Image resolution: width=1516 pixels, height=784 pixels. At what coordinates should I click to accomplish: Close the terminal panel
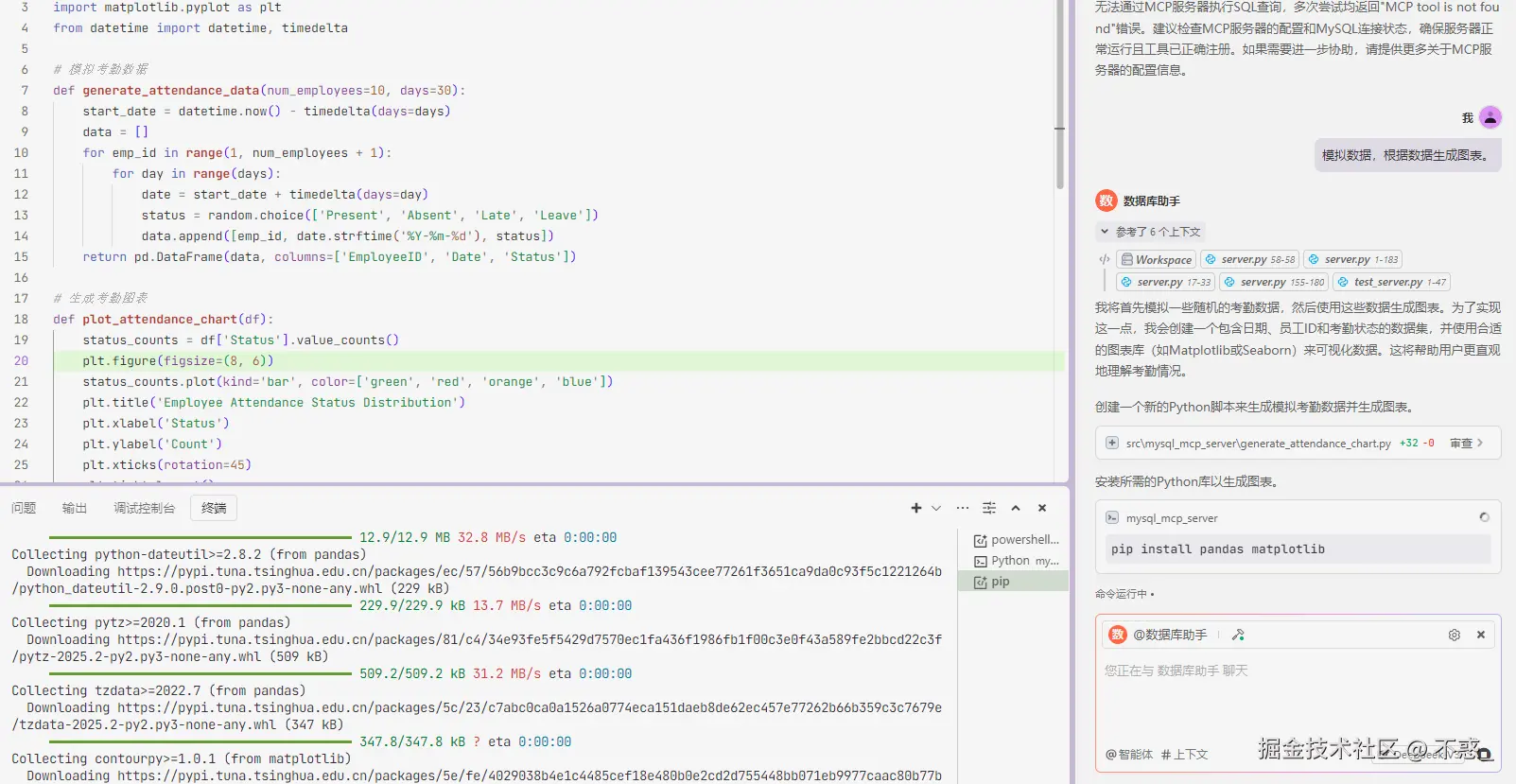[1042, 508]
